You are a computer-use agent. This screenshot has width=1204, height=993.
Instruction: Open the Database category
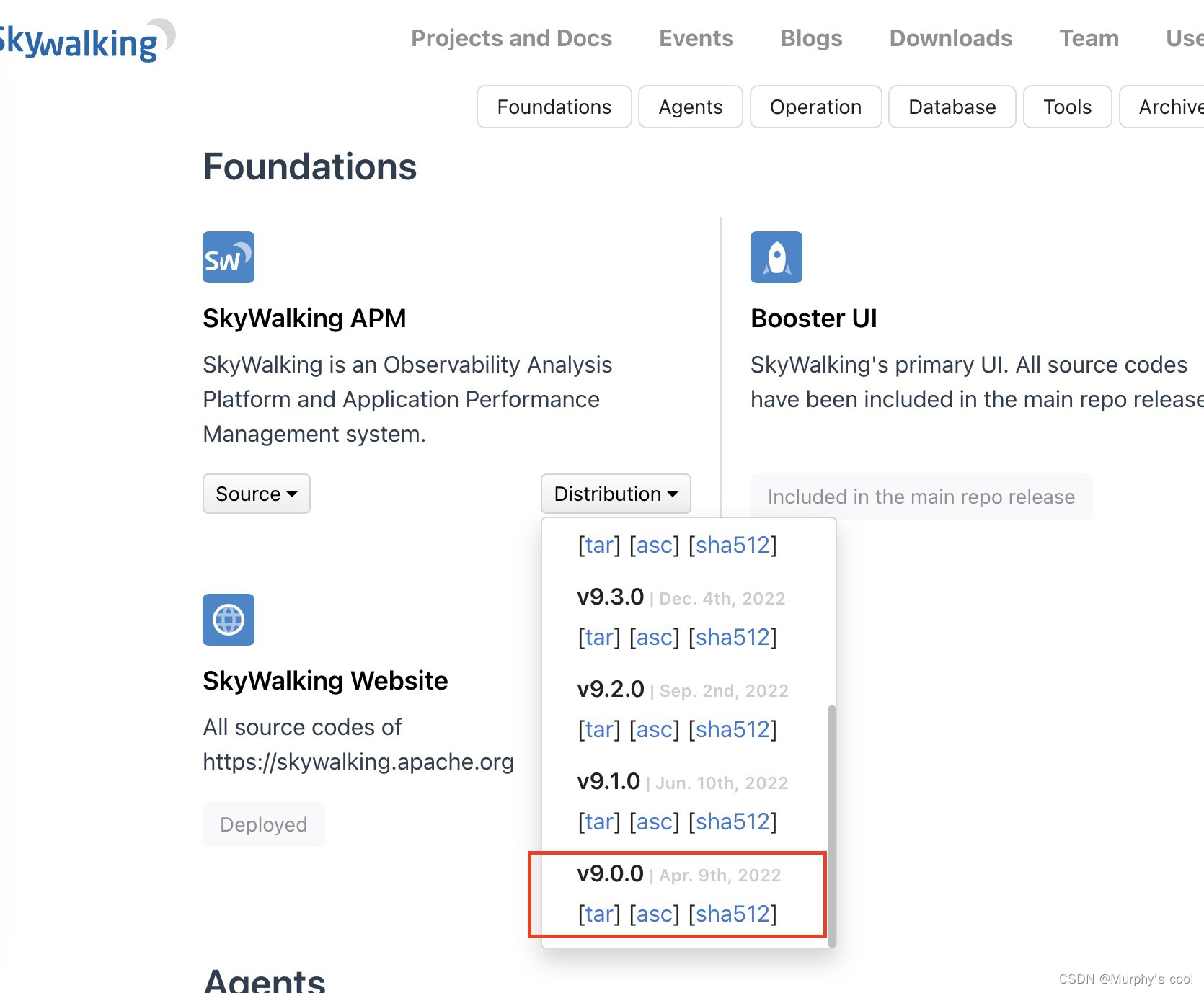pyautogui.click(x=951, y=107)
